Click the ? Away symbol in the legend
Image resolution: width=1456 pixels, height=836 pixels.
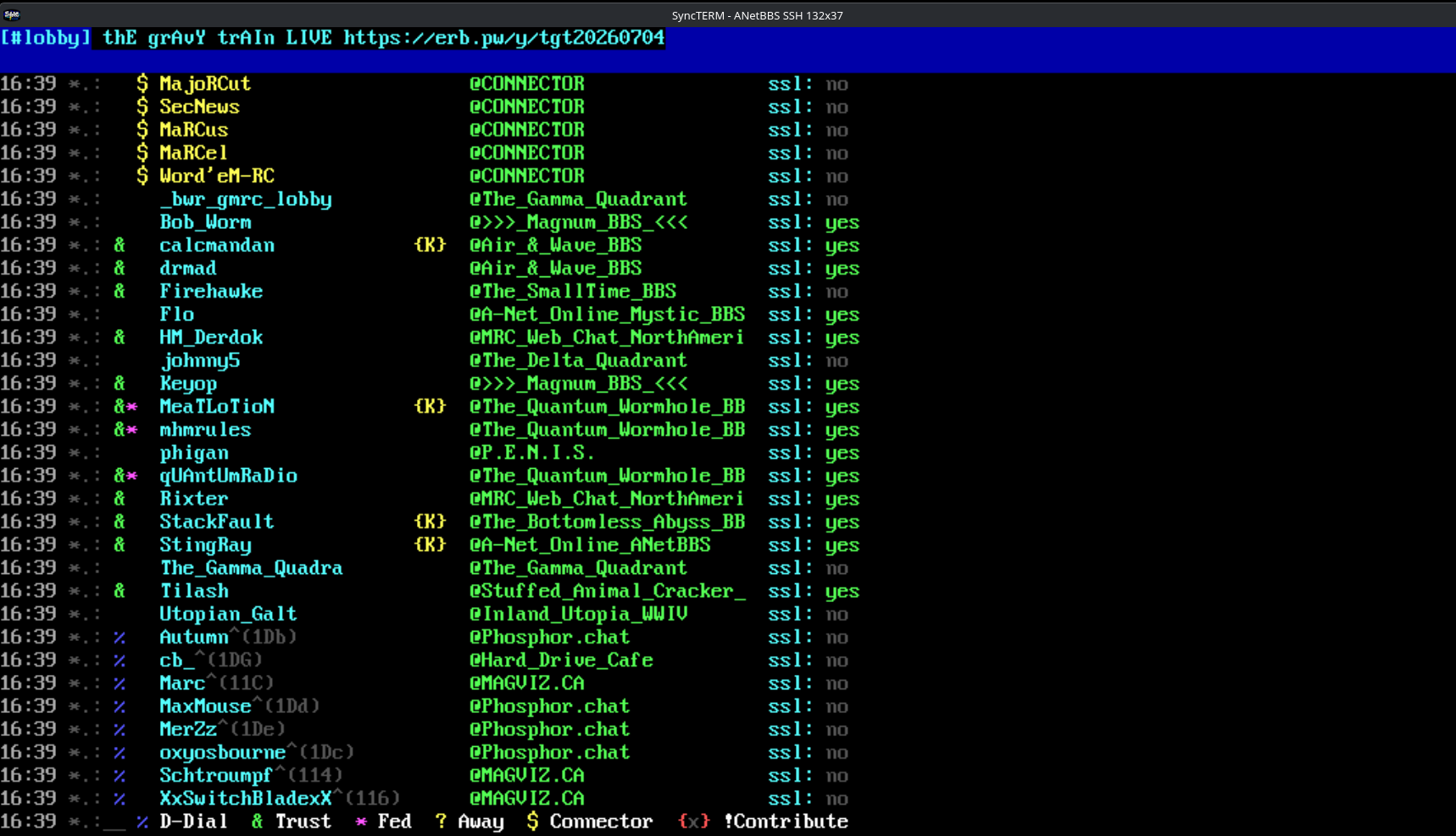pos(441,821)
